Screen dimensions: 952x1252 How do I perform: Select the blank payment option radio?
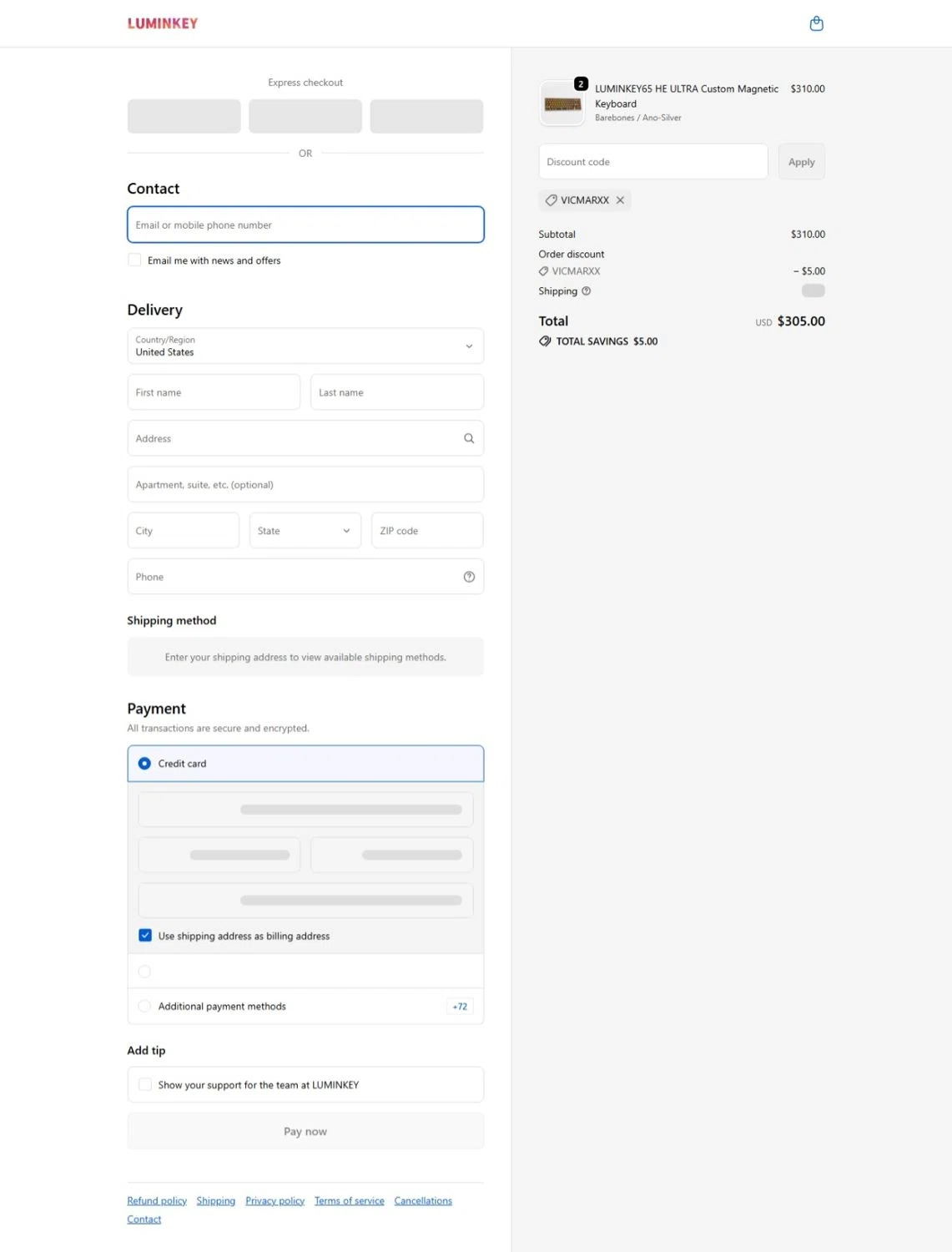(x=144, y=972)
